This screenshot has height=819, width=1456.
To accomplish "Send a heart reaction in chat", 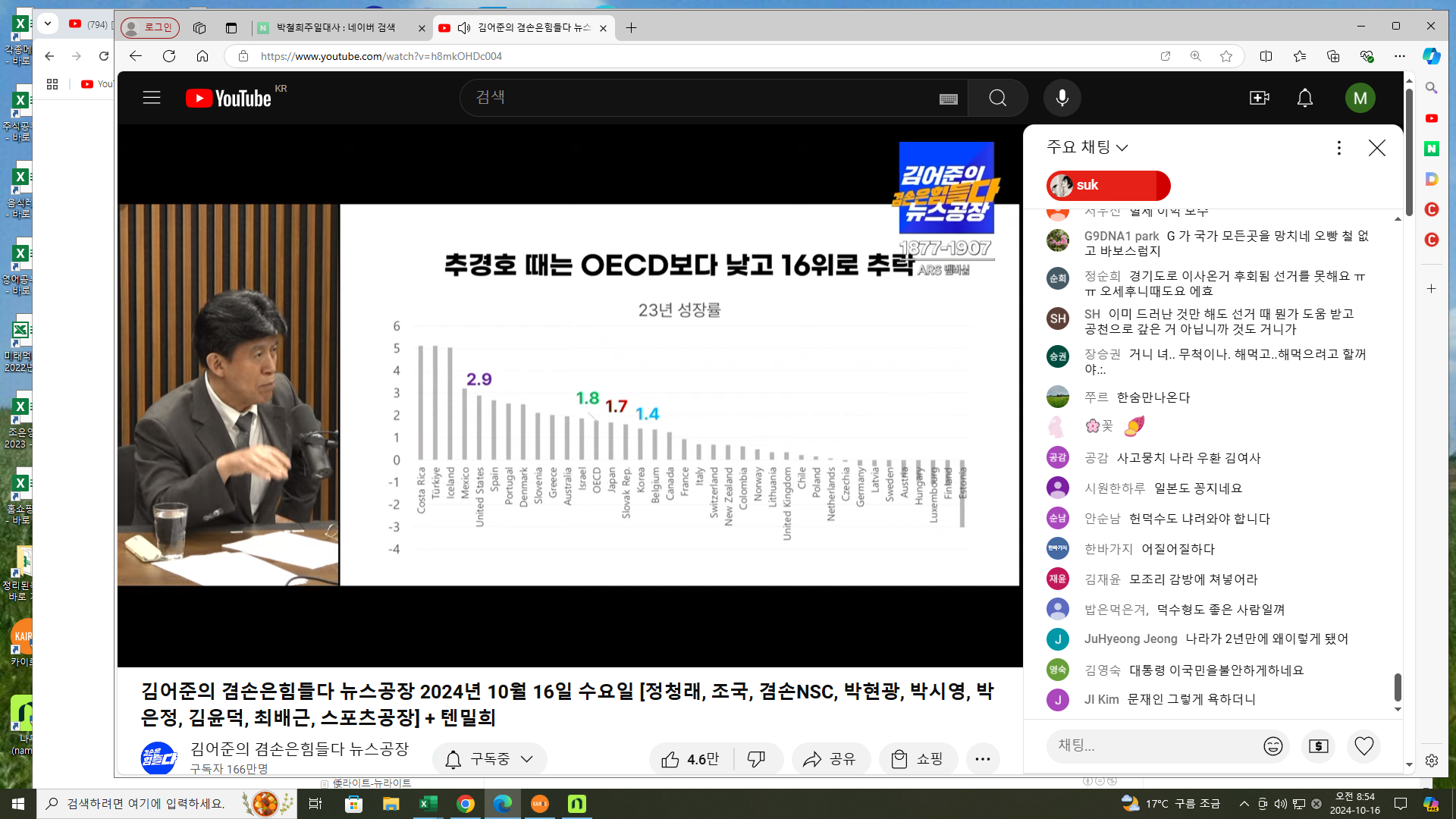I will [1363, 746].
